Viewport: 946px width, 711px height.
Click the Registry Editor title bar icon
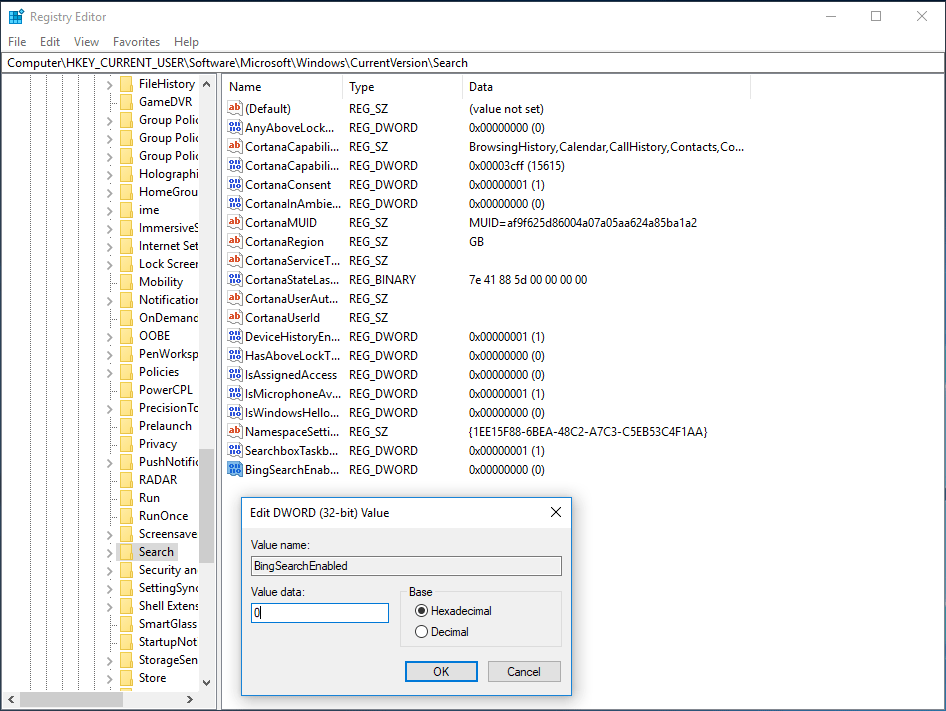click(x=16, y=17)
